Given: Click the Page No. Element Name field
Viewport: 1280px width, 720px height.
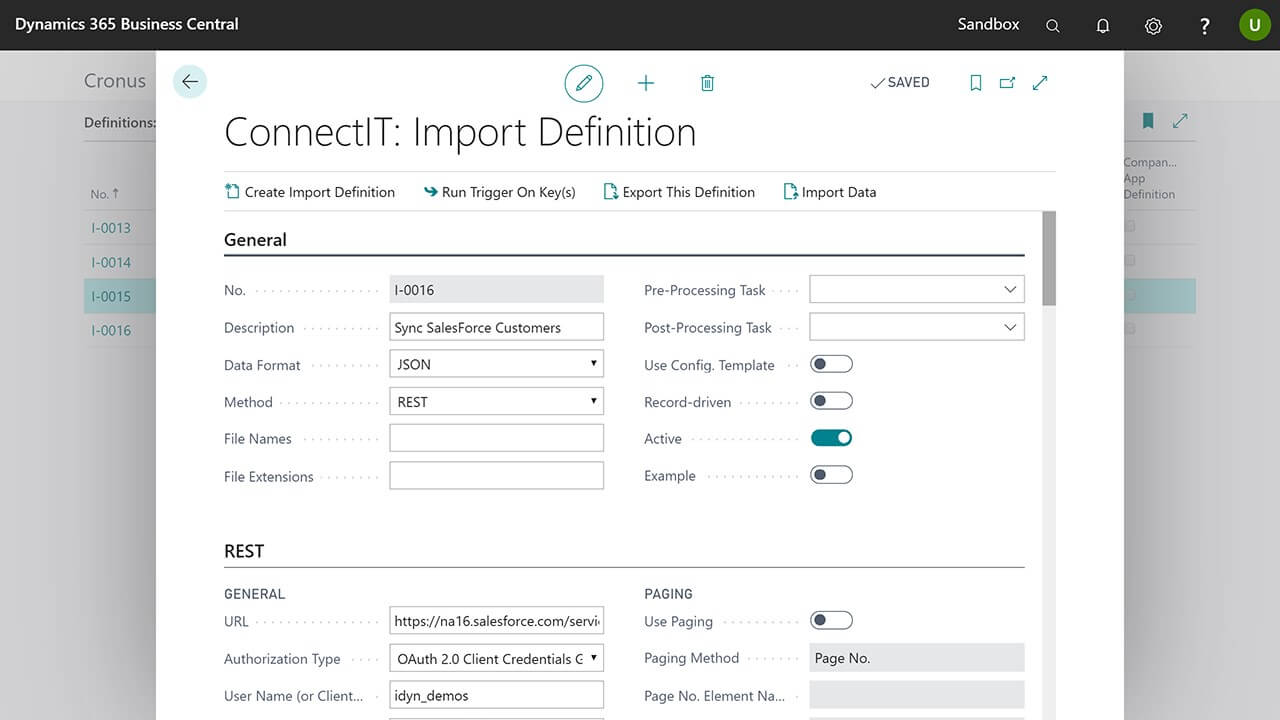Looking at the screenshot, I should (x=917, y=695).
